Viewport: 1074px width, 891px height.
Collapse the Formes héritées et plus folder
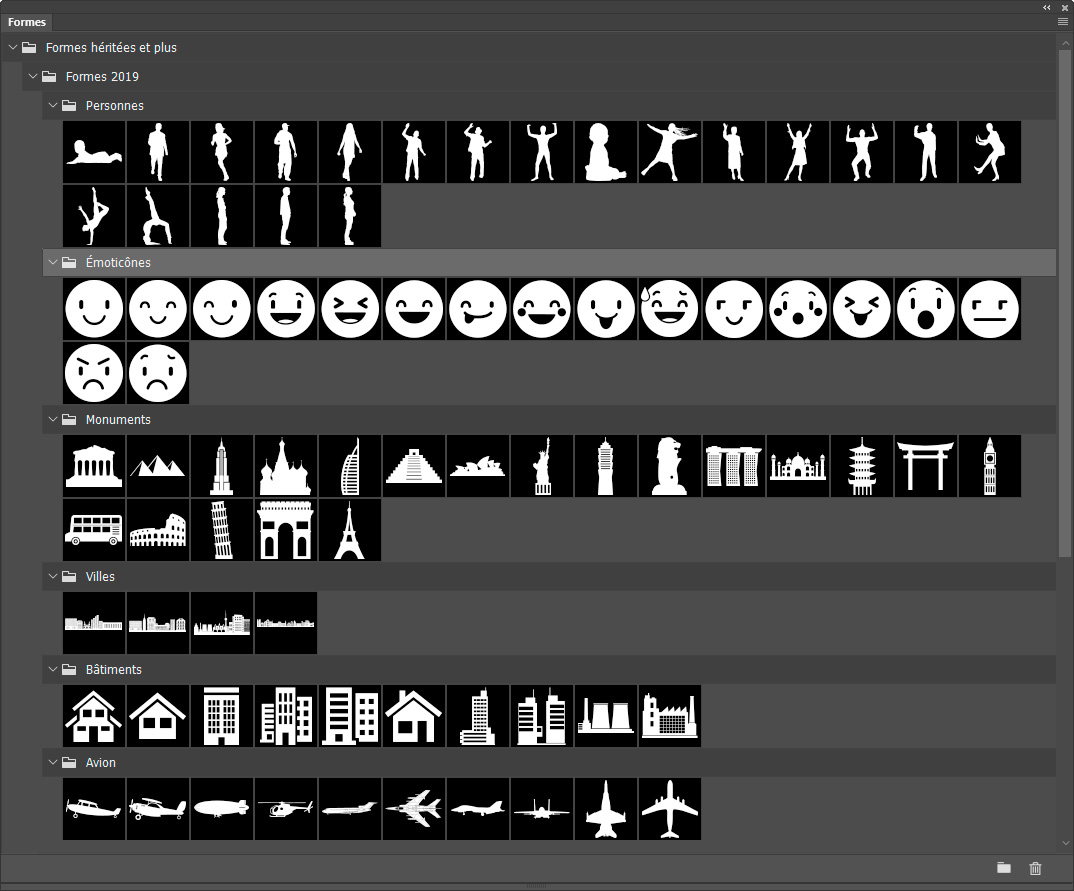pos(13,47)
